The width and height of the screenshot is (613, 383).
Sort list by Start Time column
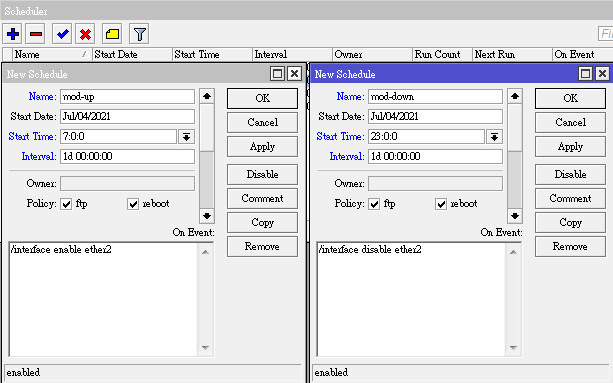pos(212,54)
